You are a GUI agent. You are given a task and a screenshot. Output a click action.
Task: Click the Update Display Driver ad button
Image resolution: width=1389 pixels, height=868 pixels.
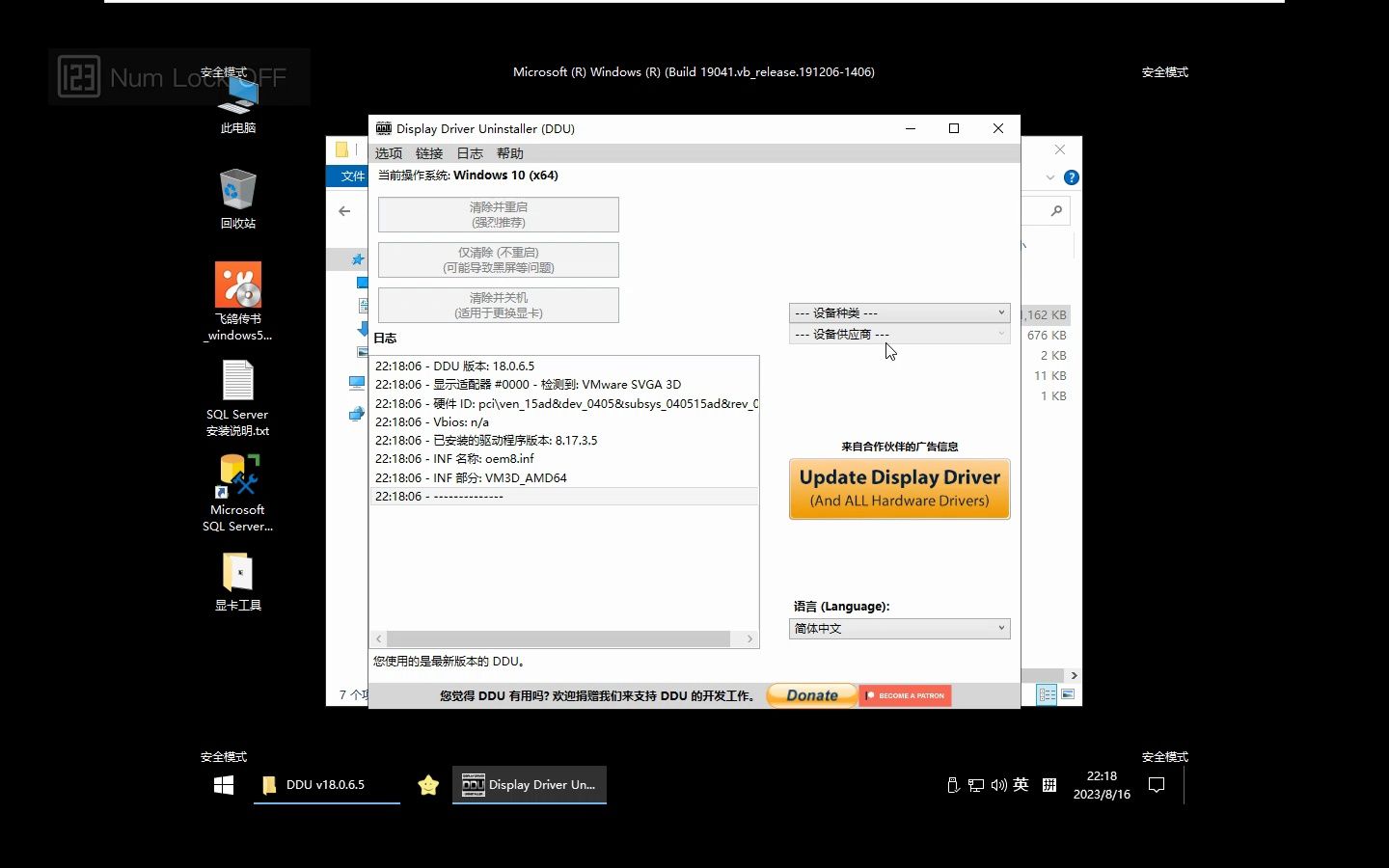point(900,489)
